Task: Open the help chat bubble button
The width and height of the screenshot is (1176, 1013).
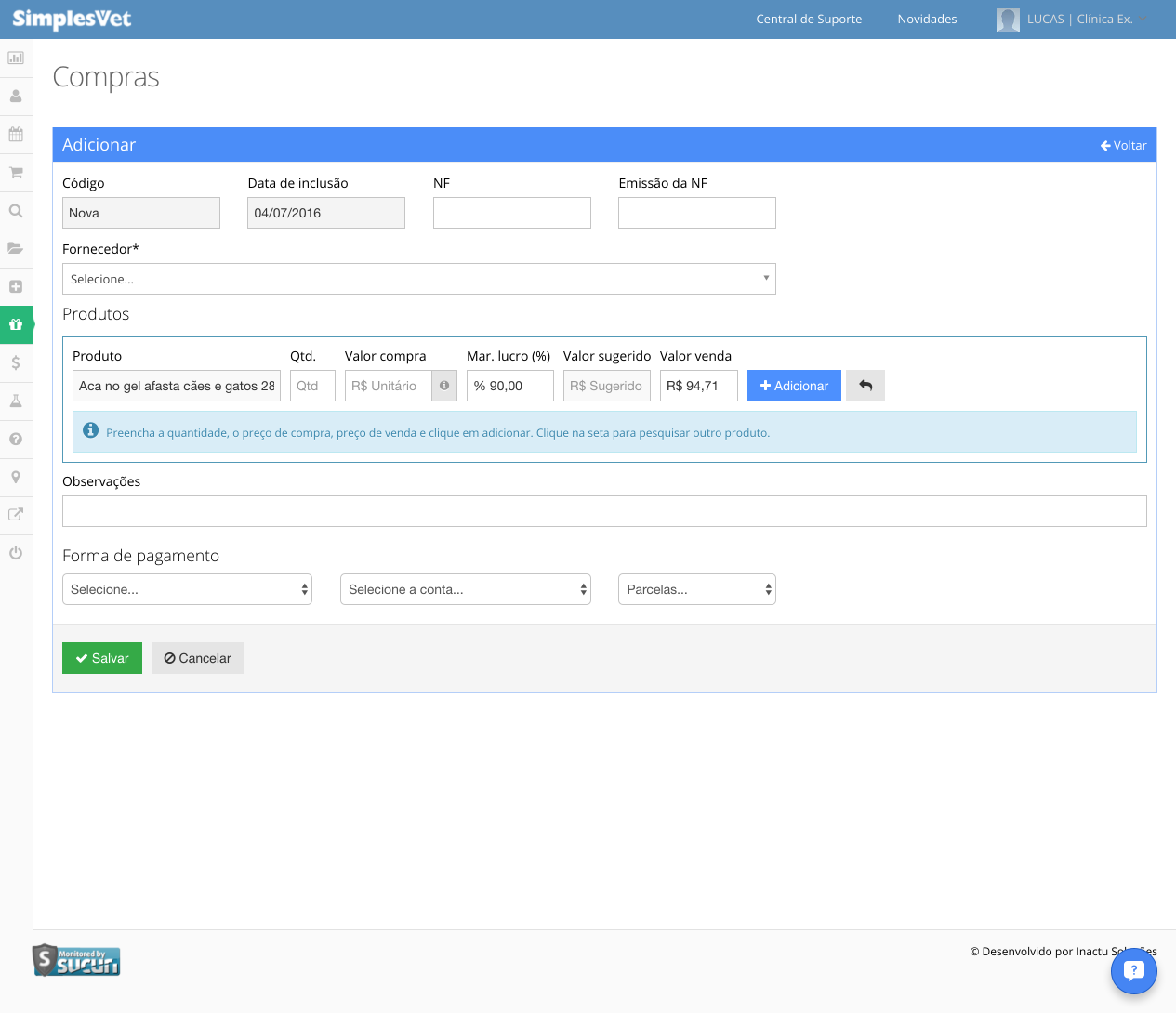Action: pyautogui.click(x=1133, y=971)
